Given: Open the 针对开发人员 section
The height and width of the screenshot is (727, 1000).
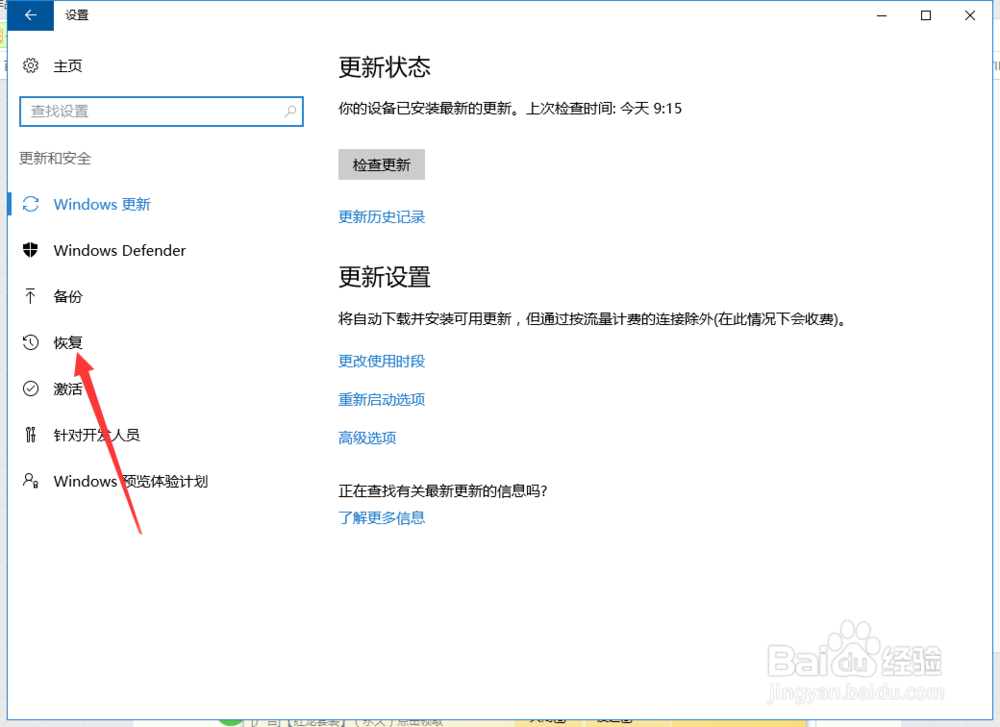Looking at the screenshot, I should click(97, 435).
